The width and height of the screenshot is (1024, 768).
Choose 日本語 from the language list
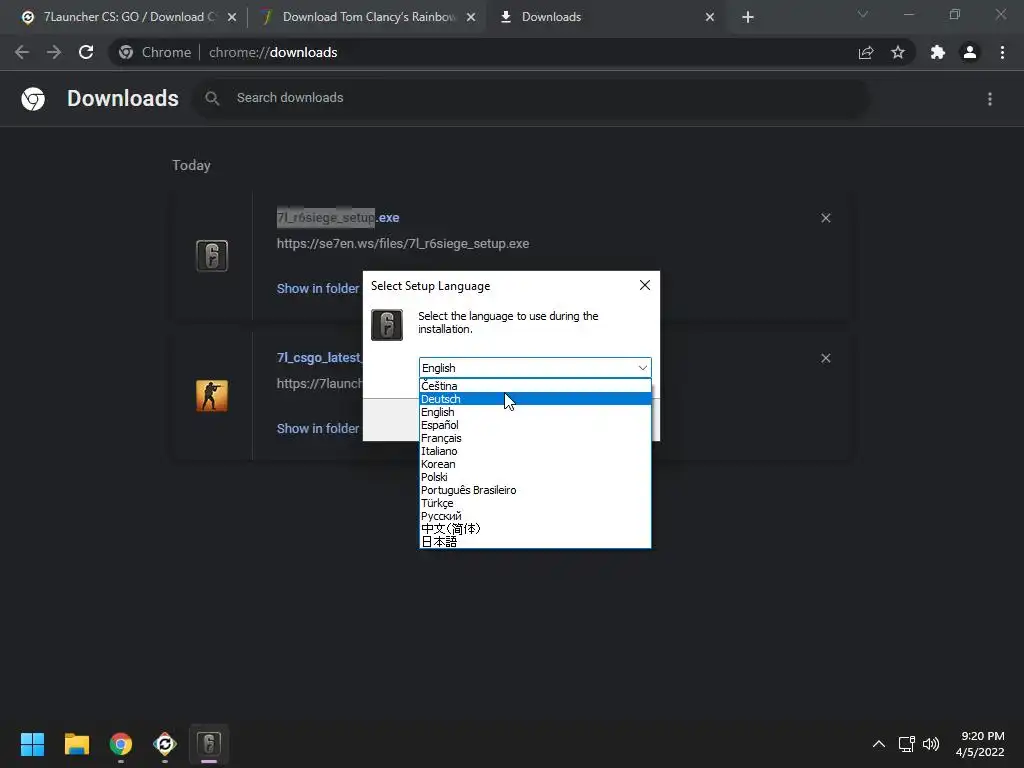click(535, 542)
